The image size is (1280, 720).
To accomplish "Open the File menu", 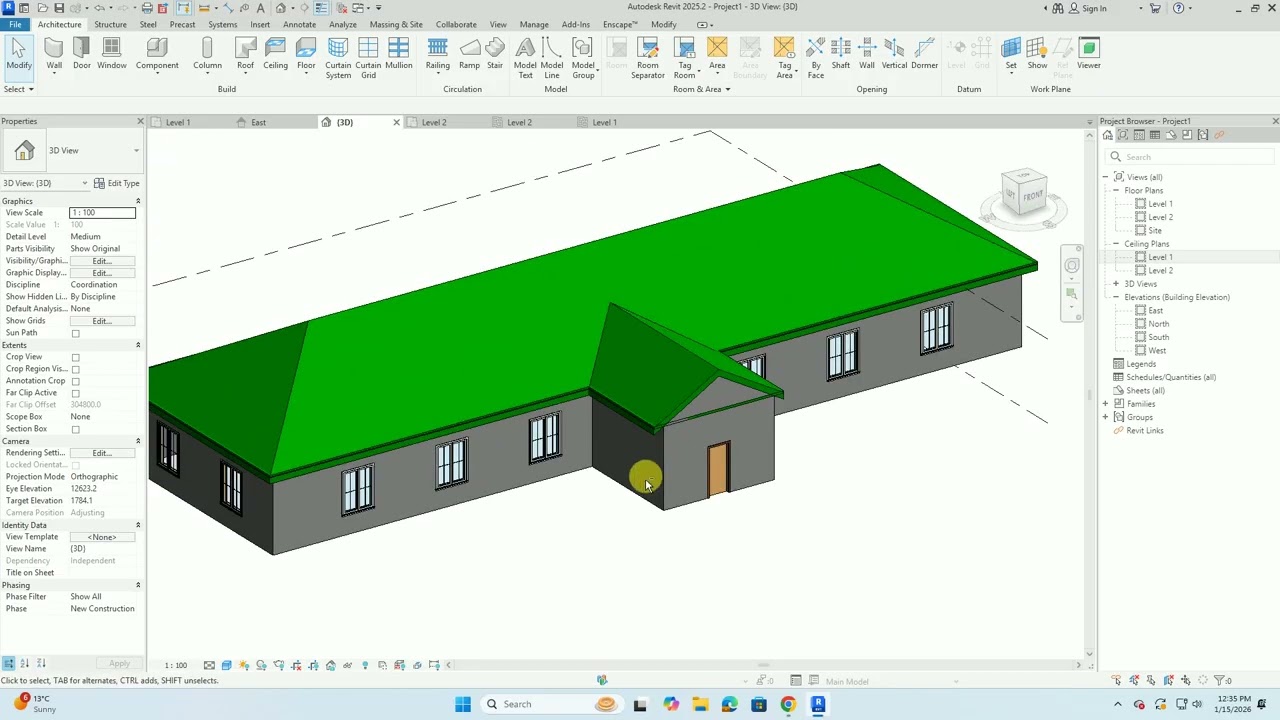I will pyautogui.click(x=15, y=24).
